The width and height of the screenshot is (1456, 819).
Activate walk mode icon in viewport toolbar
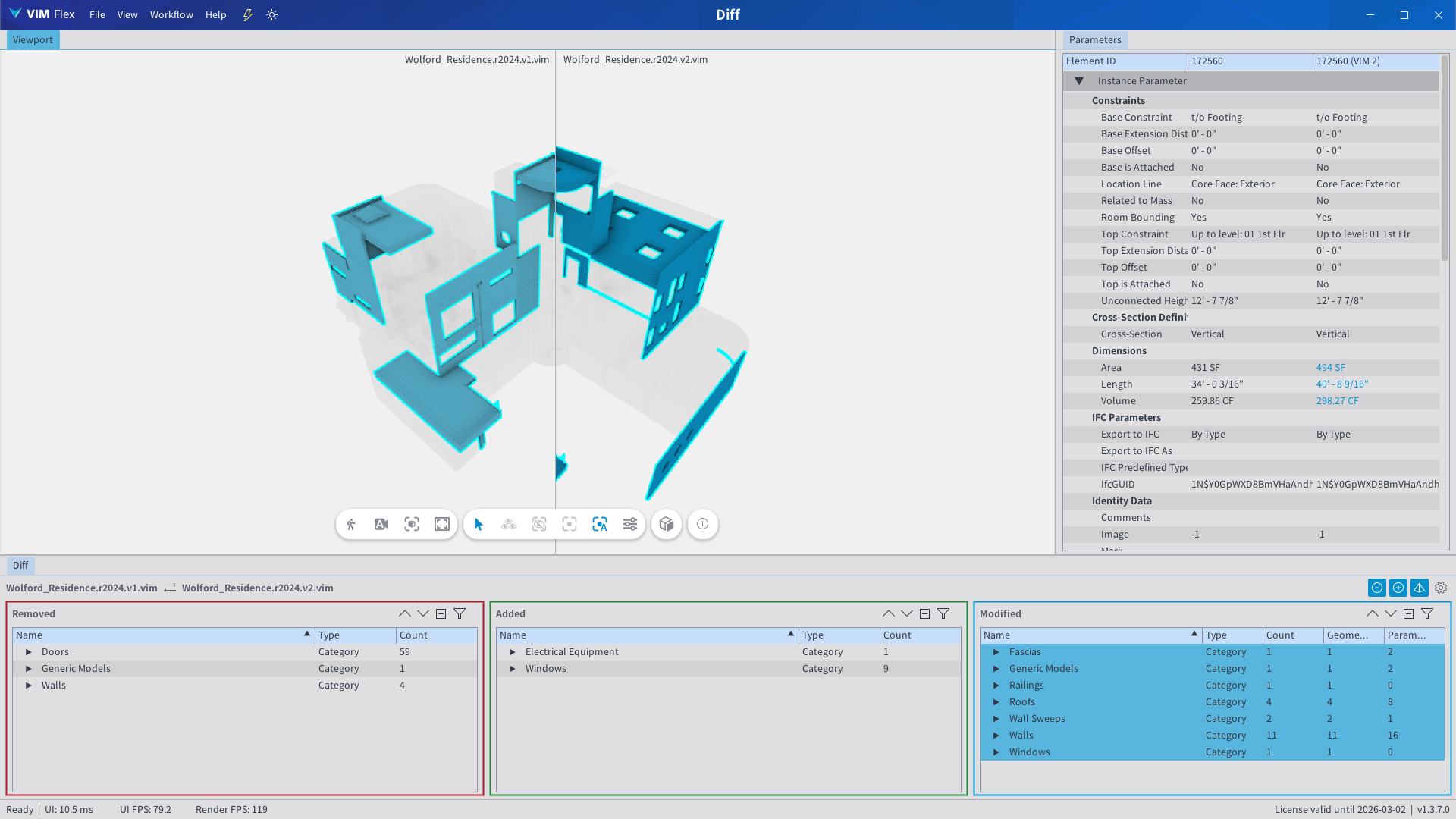(351, 524)
